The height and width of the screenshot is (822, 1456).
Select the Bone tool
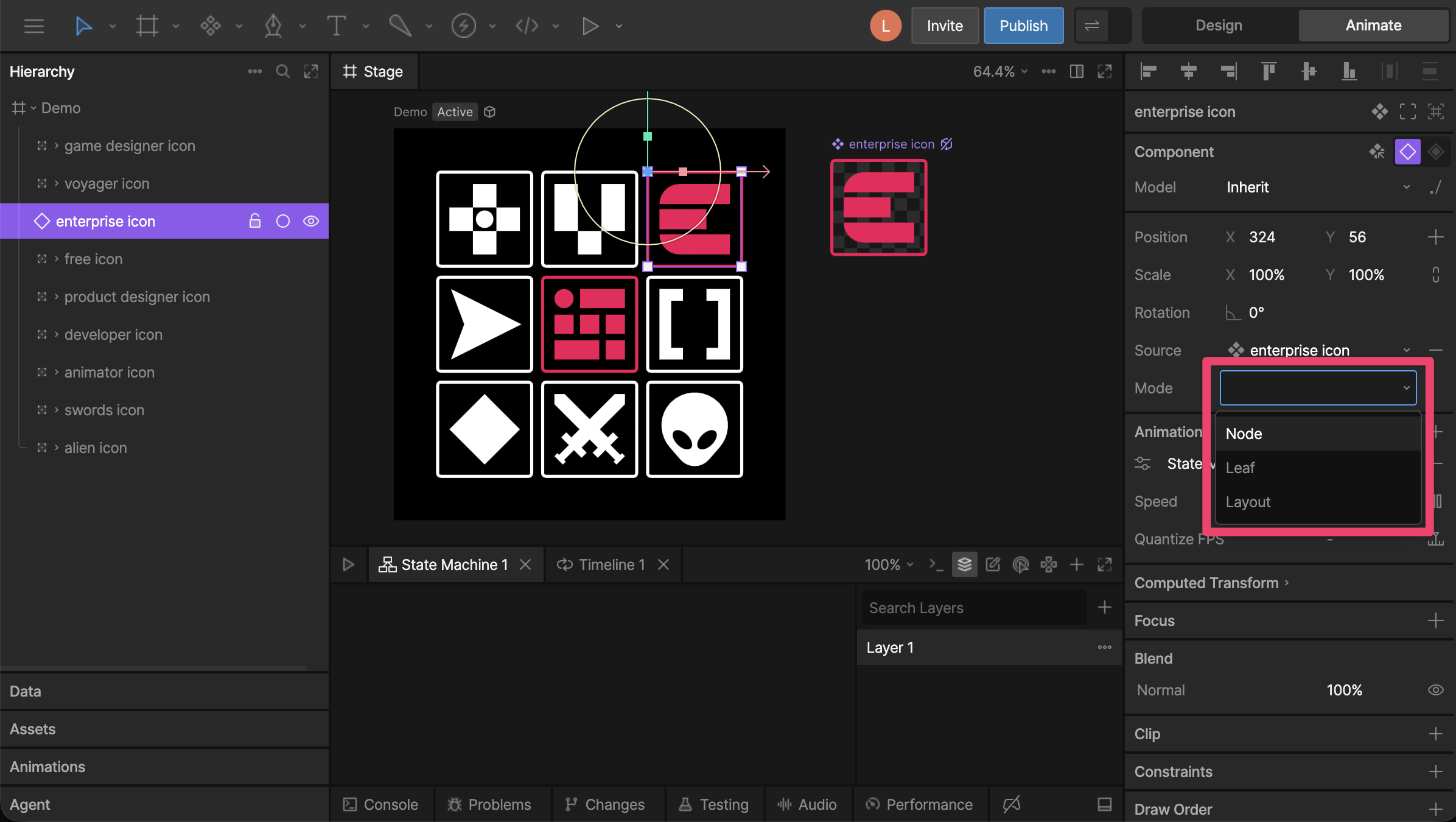pos(400,26)
